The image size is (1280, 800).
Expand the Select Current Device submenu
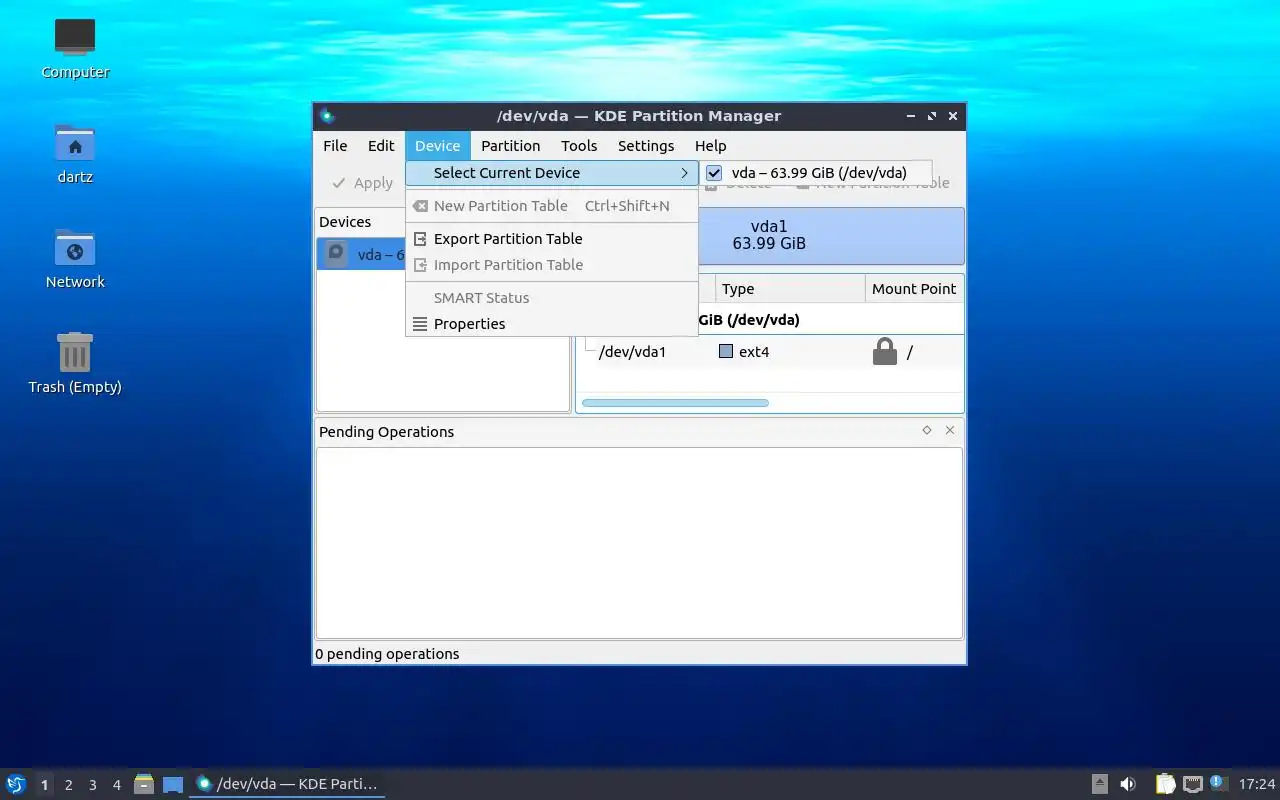pos(551,173)
